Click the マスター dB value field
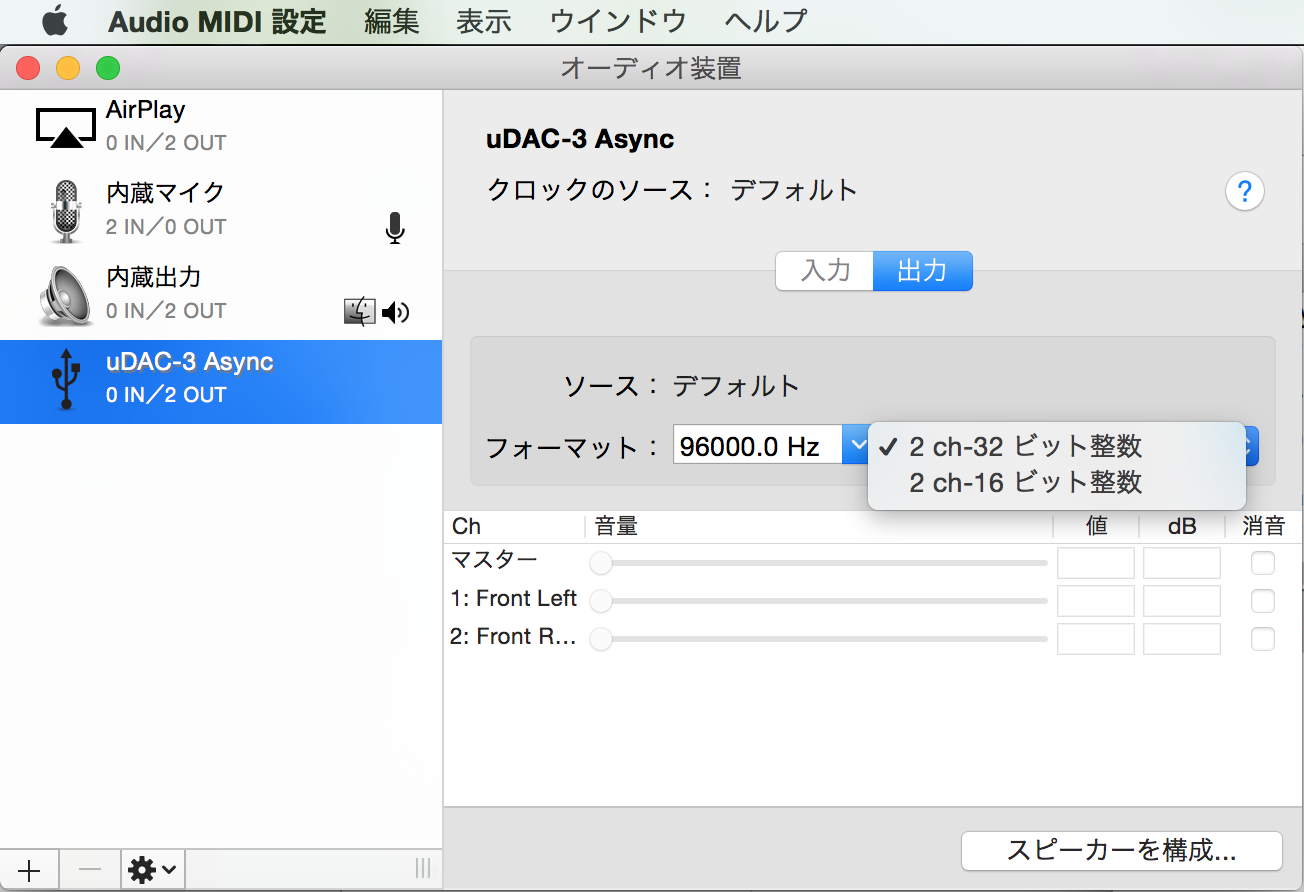This screenshot has width=1304, height=892. (x=1181, y=563)
